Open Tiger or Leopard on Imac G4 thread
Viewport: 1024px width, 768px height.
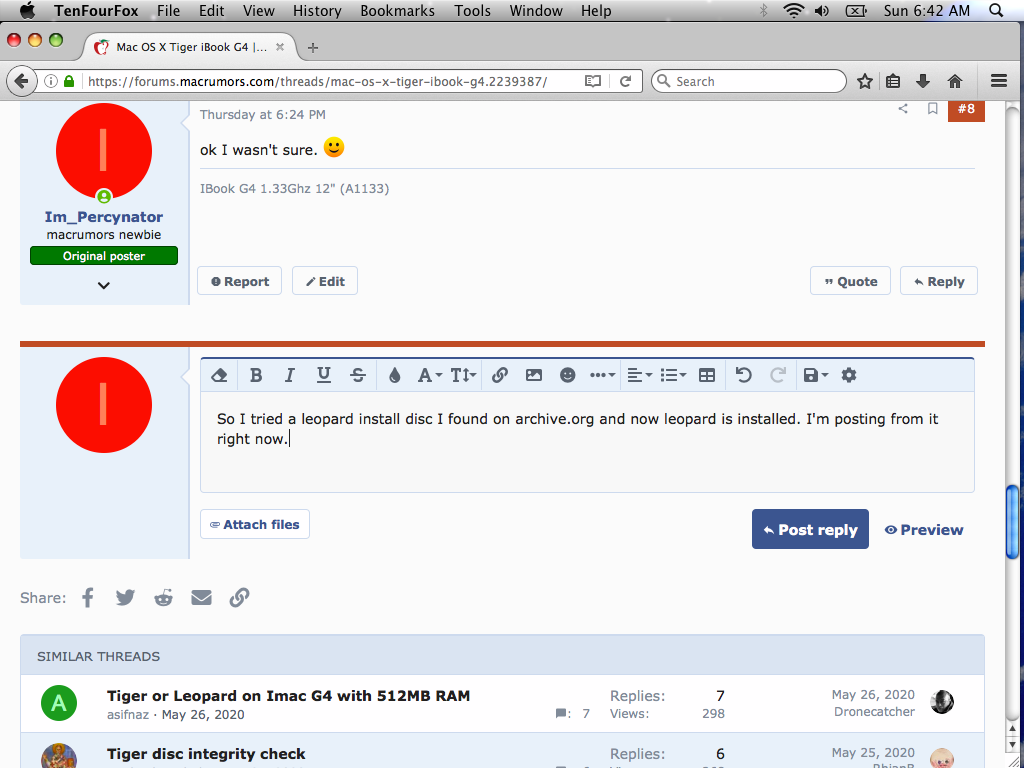pos(289,696)
